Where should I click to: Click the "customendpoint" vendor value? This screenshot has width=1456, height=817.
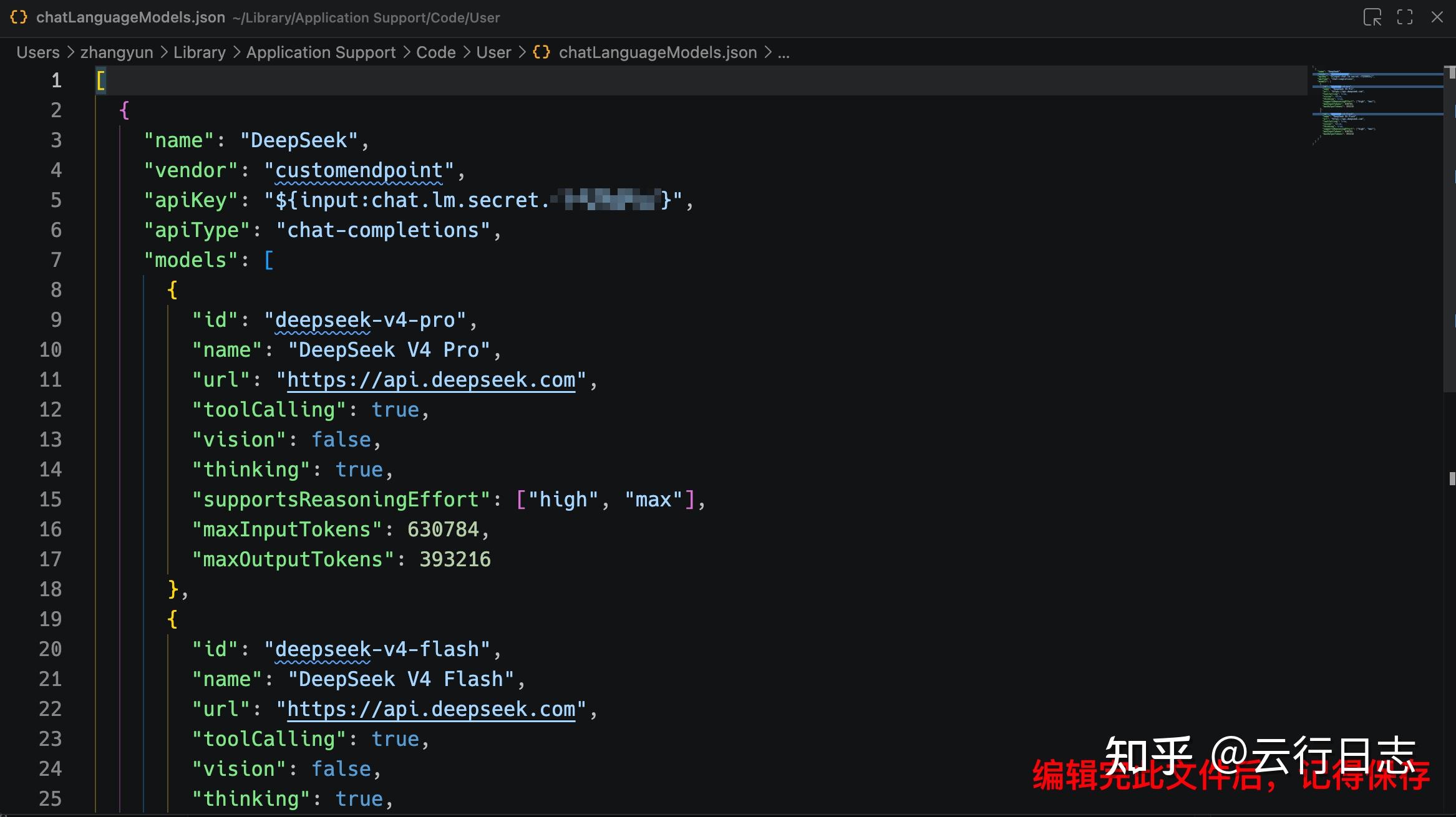359,170
